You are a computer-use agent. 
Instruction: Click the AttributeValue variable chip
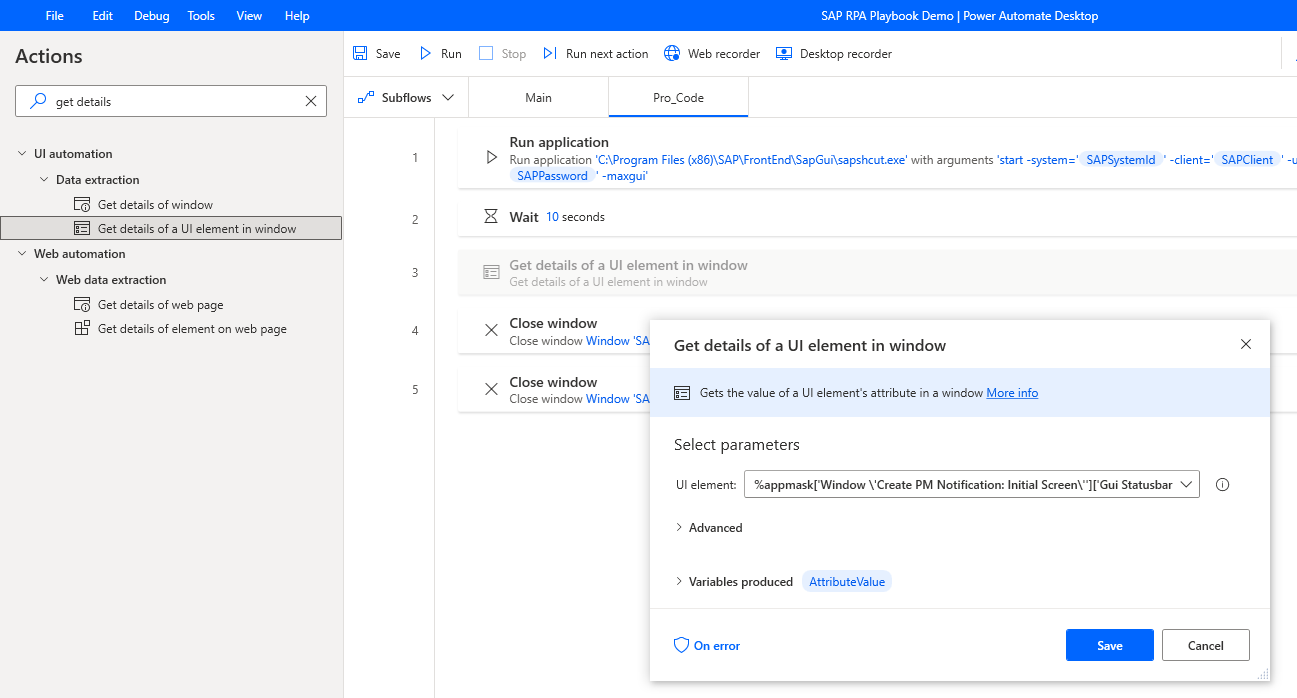pos(847,581)
